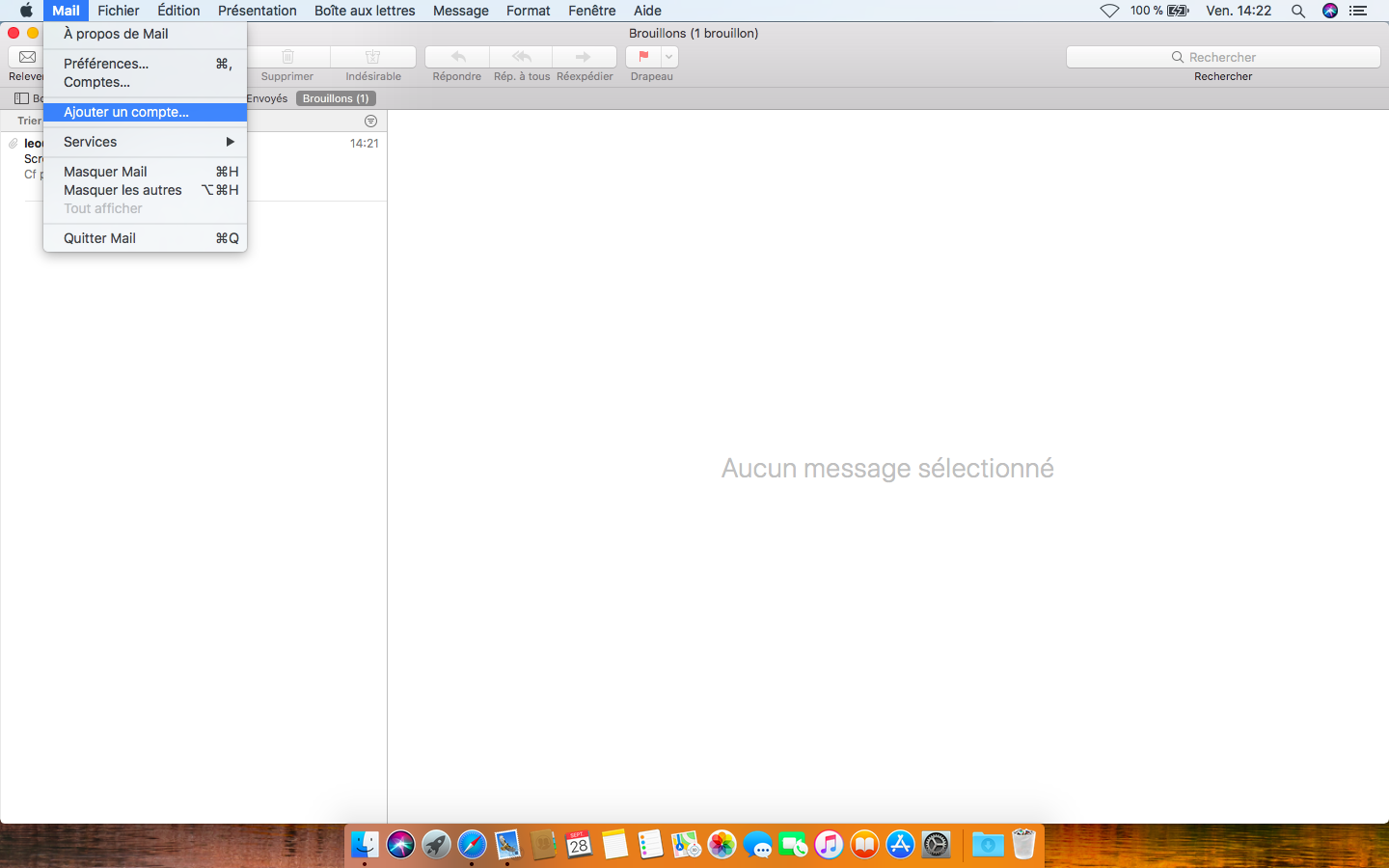
Task: Open the Drapeau color dropdown arrow
Action: (x=667, y=57)
